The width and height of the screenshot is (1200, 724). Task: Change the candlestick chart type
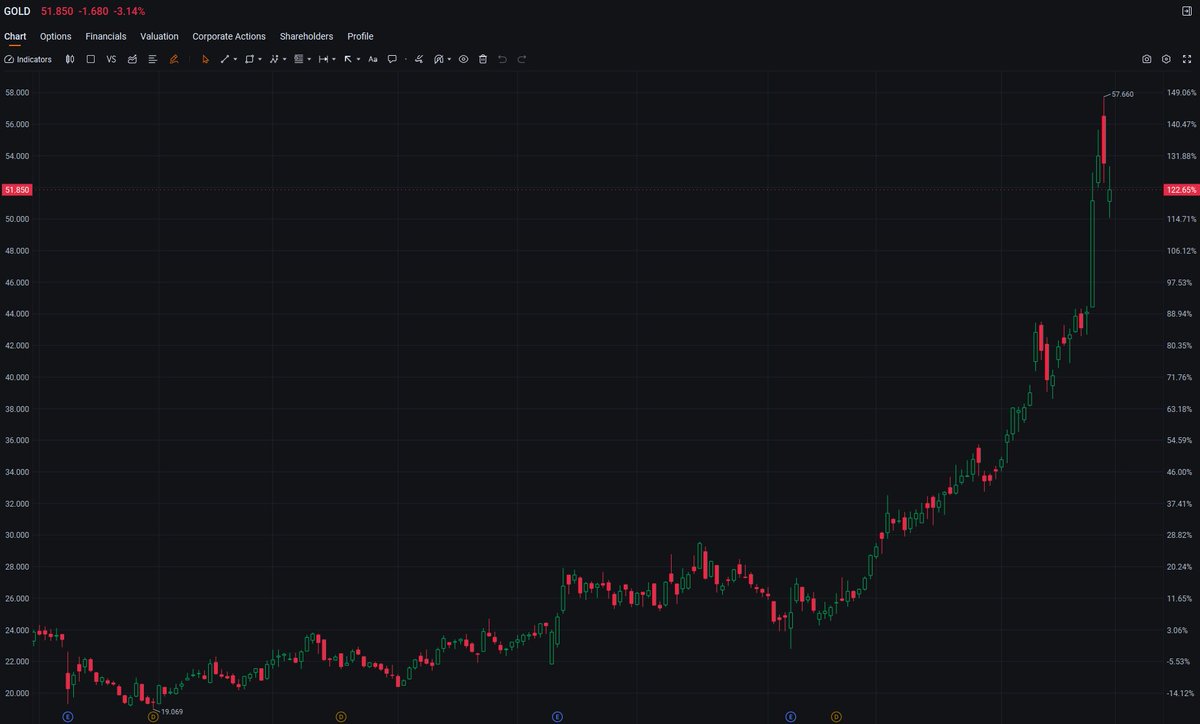(x=70, y=59)
